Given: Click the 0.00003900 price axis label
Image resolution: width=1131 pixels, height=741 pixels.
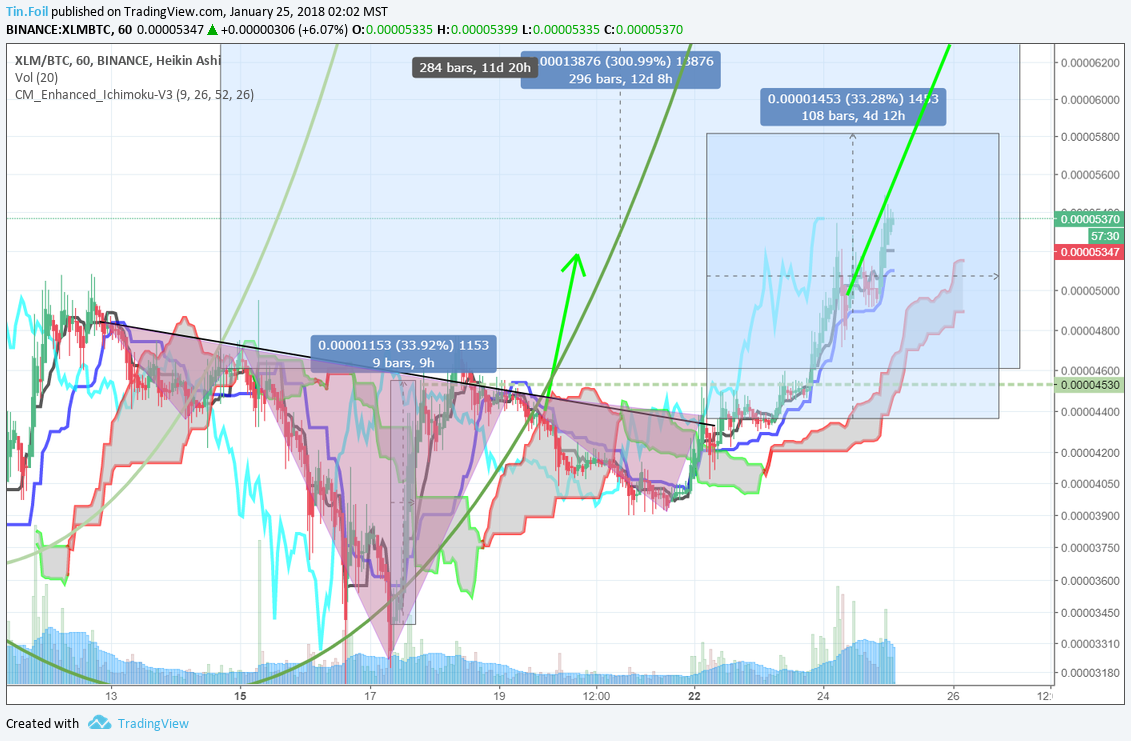Looking at the screenshot, I should [x=1090, y=516].
